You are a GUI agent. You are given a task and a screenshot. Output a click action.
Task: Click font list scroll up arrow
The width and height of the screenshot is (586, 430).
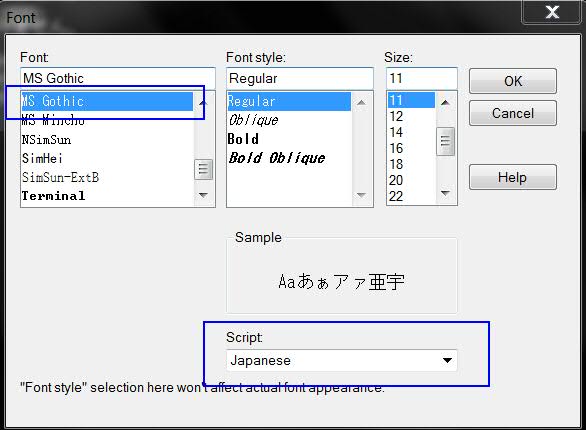(203, 102)
